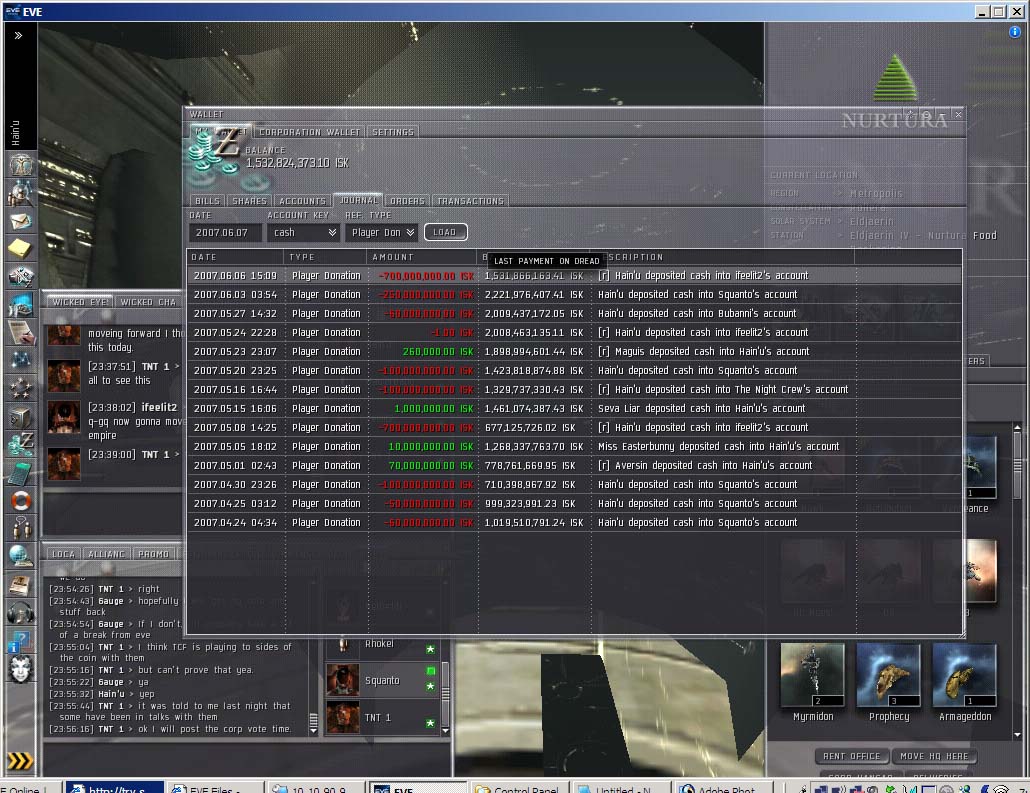Open the ship Fitting icon
This screenshot has width=1030, height=793.
tap(21, 277)
